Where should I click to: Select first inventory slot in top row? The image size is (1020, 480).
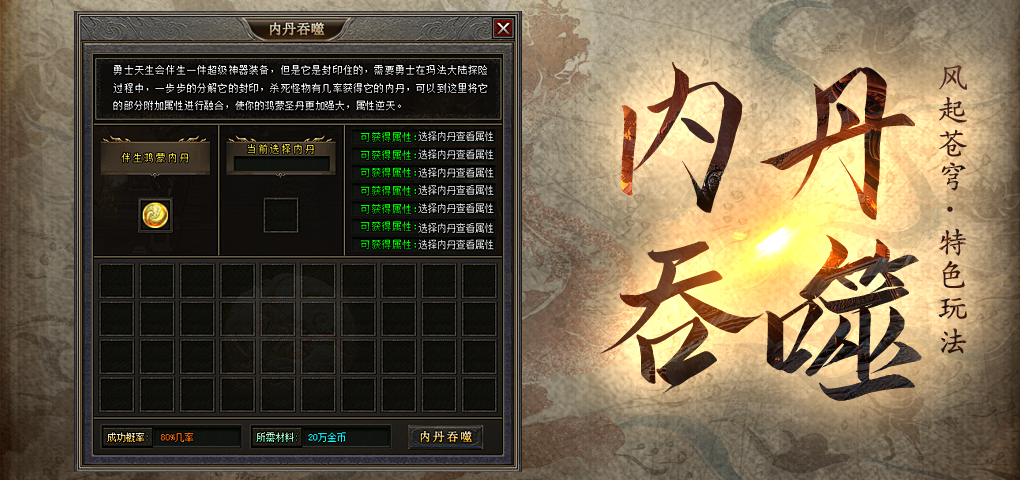coord(116,281)
